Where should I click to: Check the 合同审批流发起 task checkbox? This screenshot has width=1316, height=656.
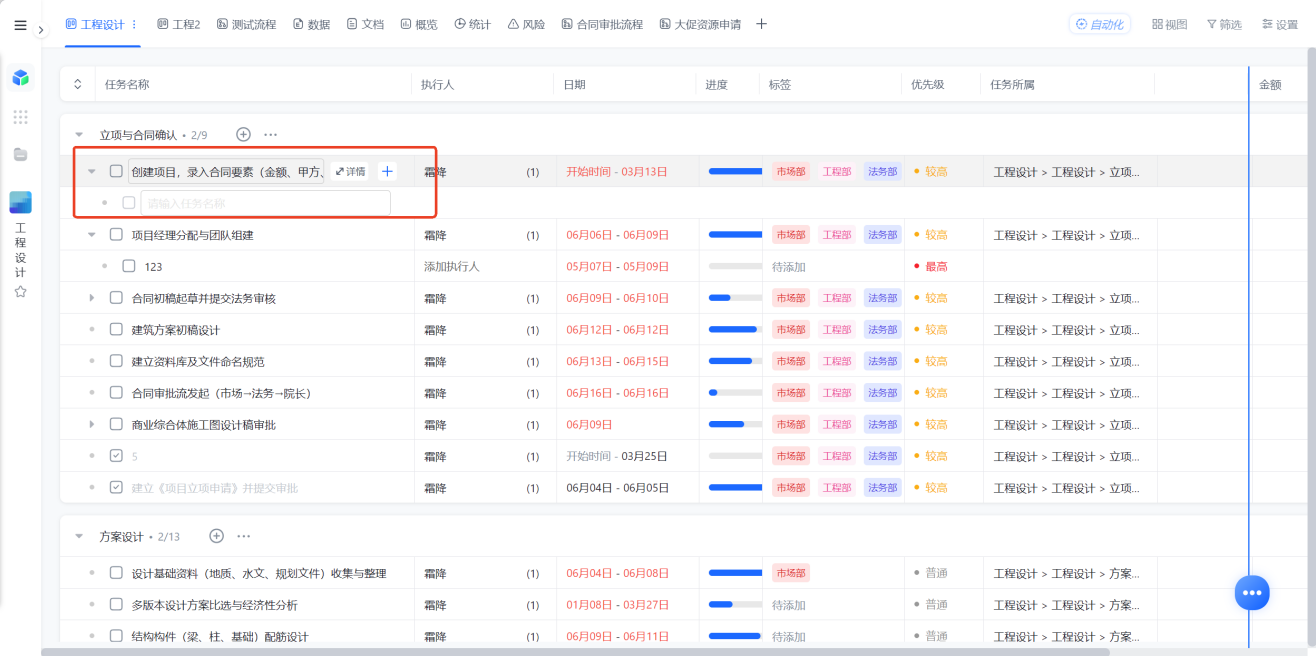point(116,392)
